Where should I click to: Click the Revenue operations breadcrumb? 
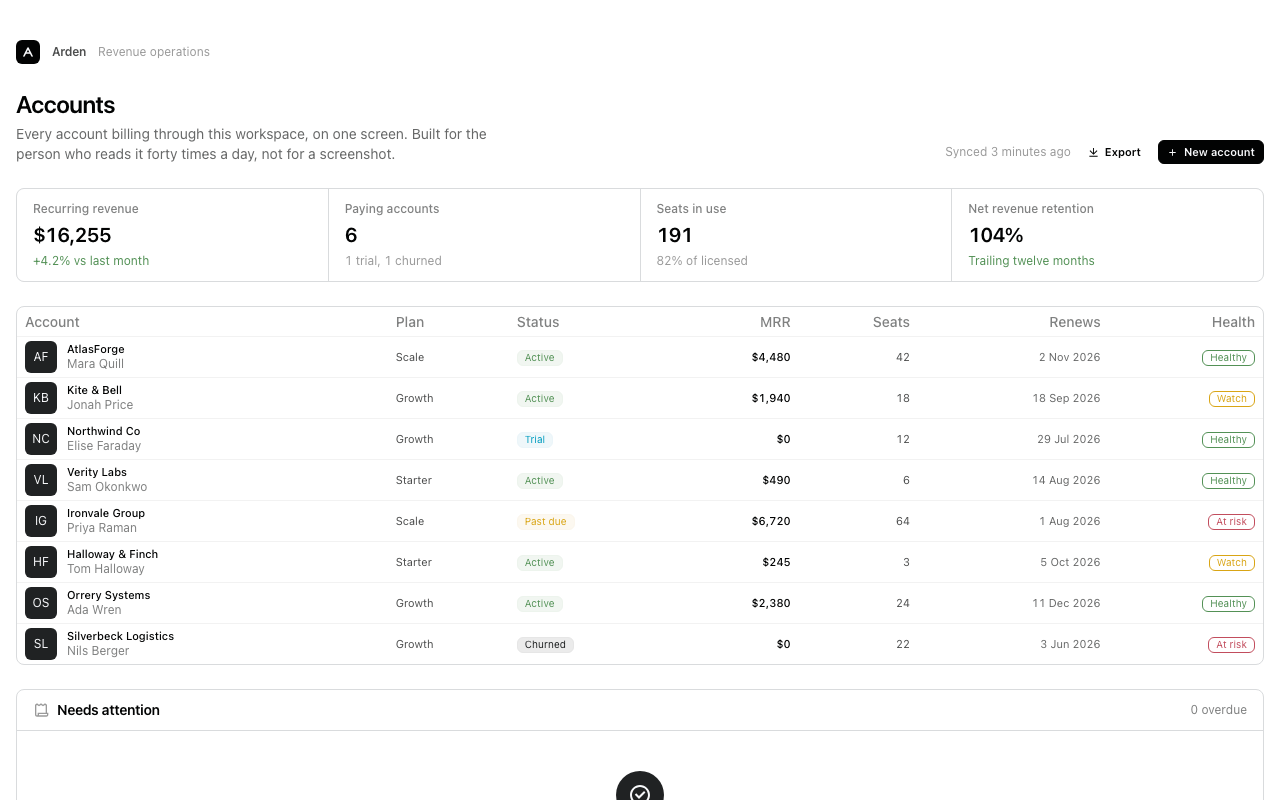[154, 52]
